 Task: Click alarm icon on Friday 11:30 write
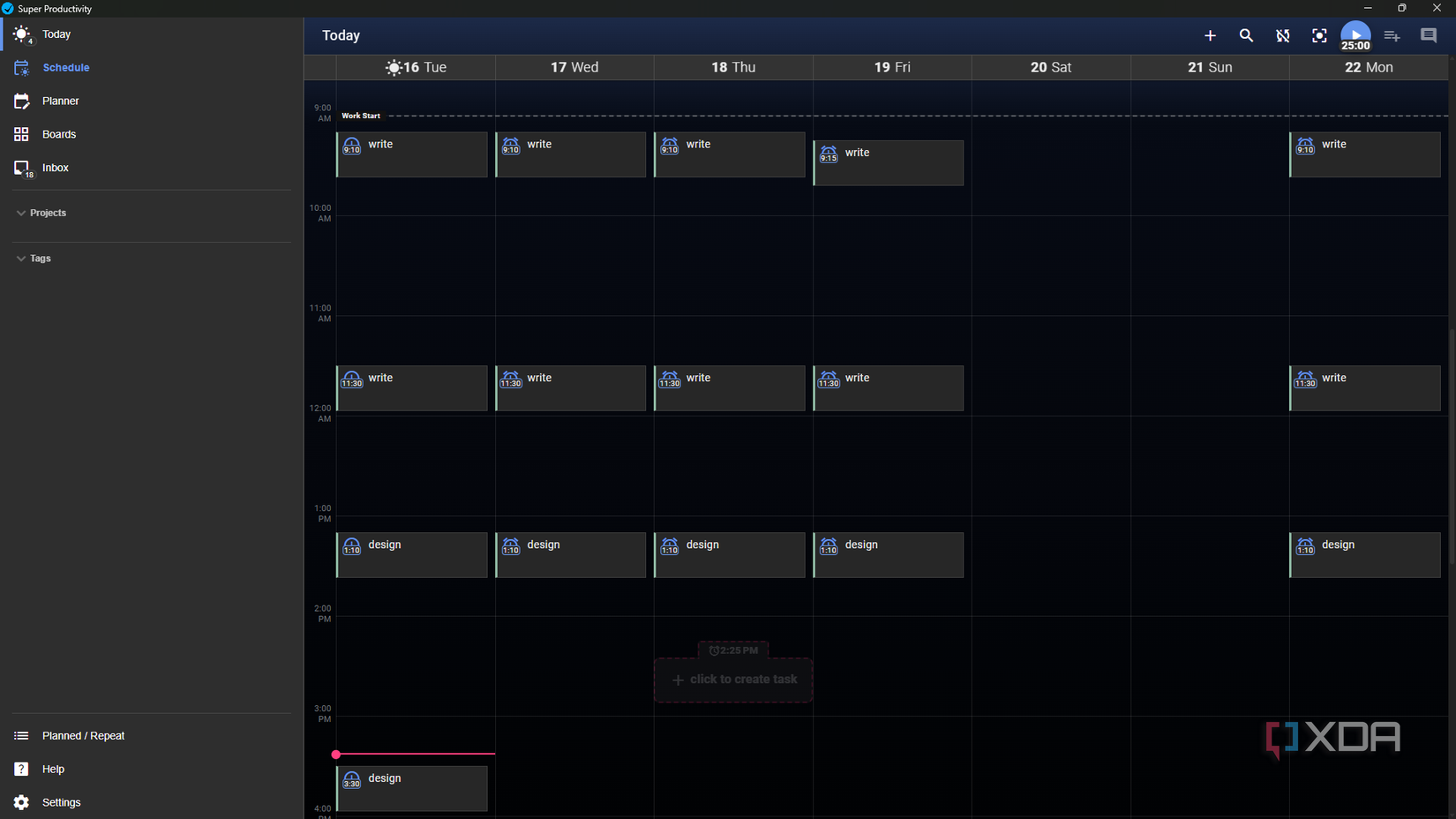[x=829, y=379]
